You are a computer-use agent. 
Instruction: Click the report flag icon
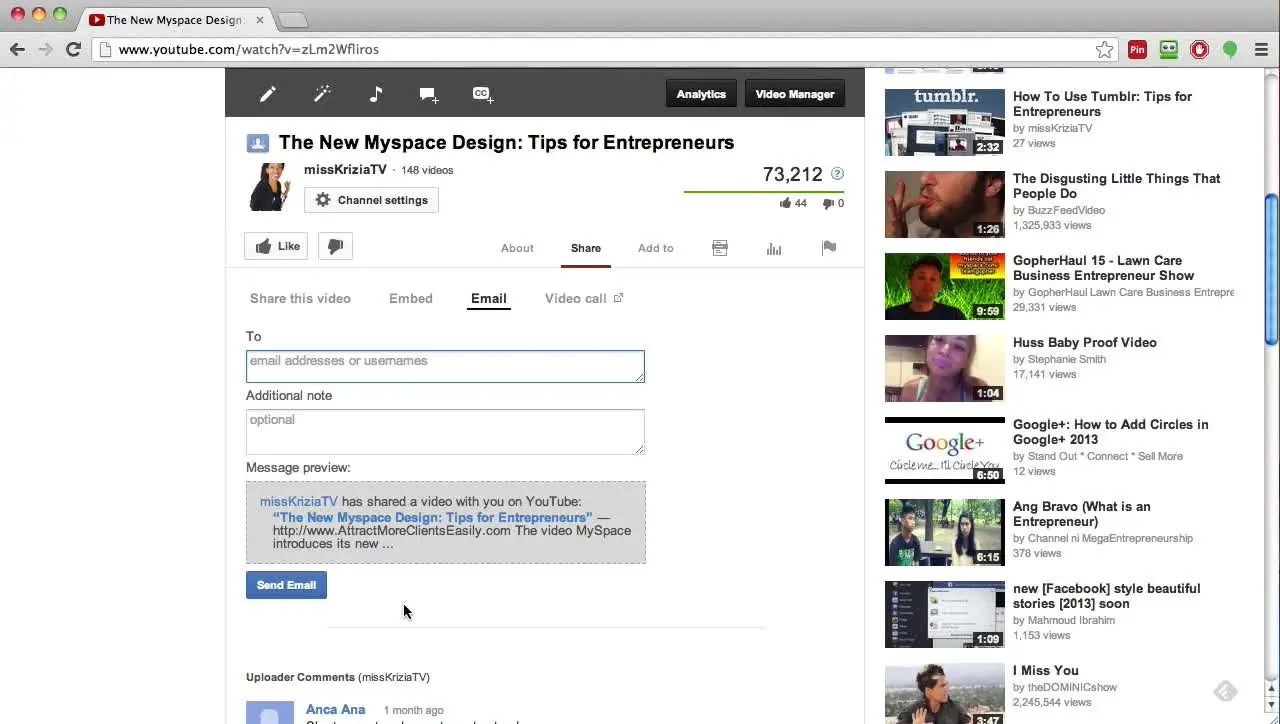pos(829,248)
